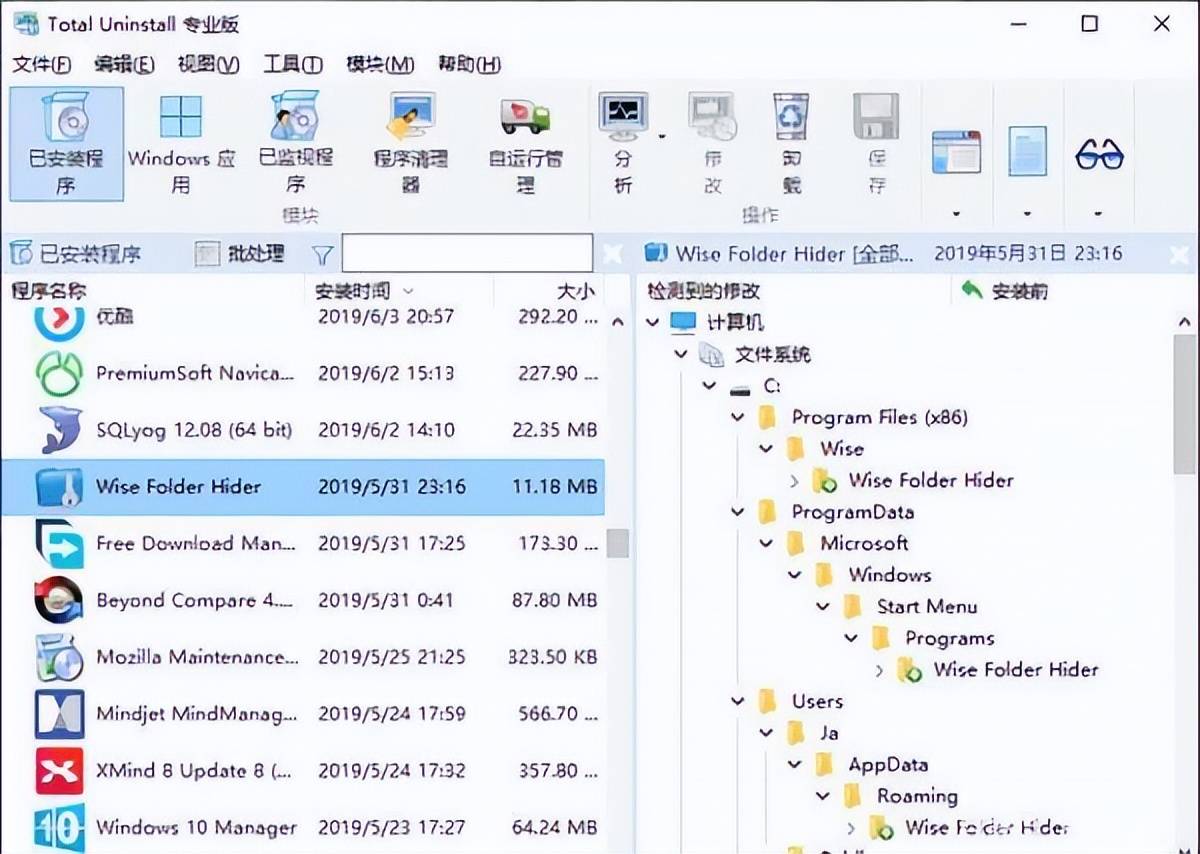Click the Free Download Manager arrow icon
This screenshot has height=854, width=1200.
coord(60,544)
